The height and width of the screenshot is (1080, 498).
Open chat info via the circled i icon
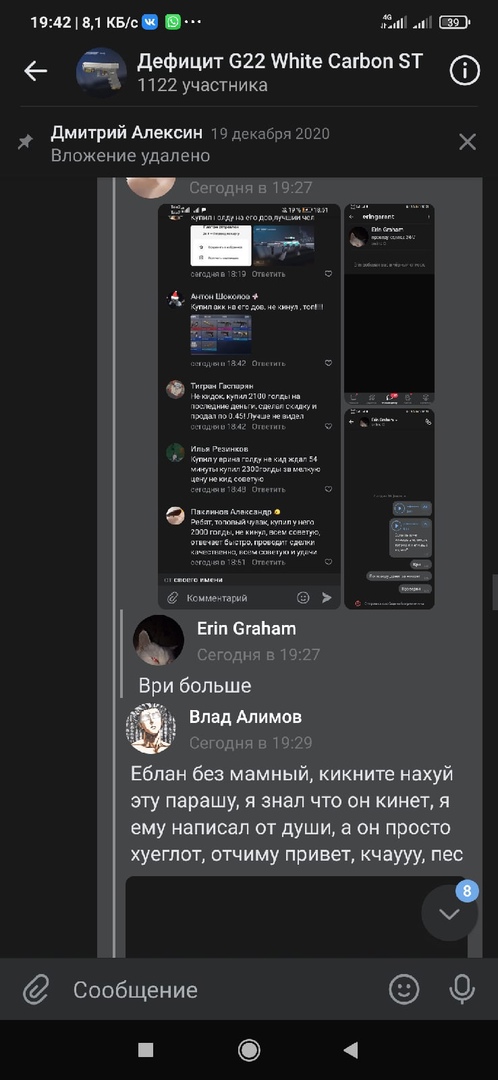pyautogui.click(x=465, y=70)
